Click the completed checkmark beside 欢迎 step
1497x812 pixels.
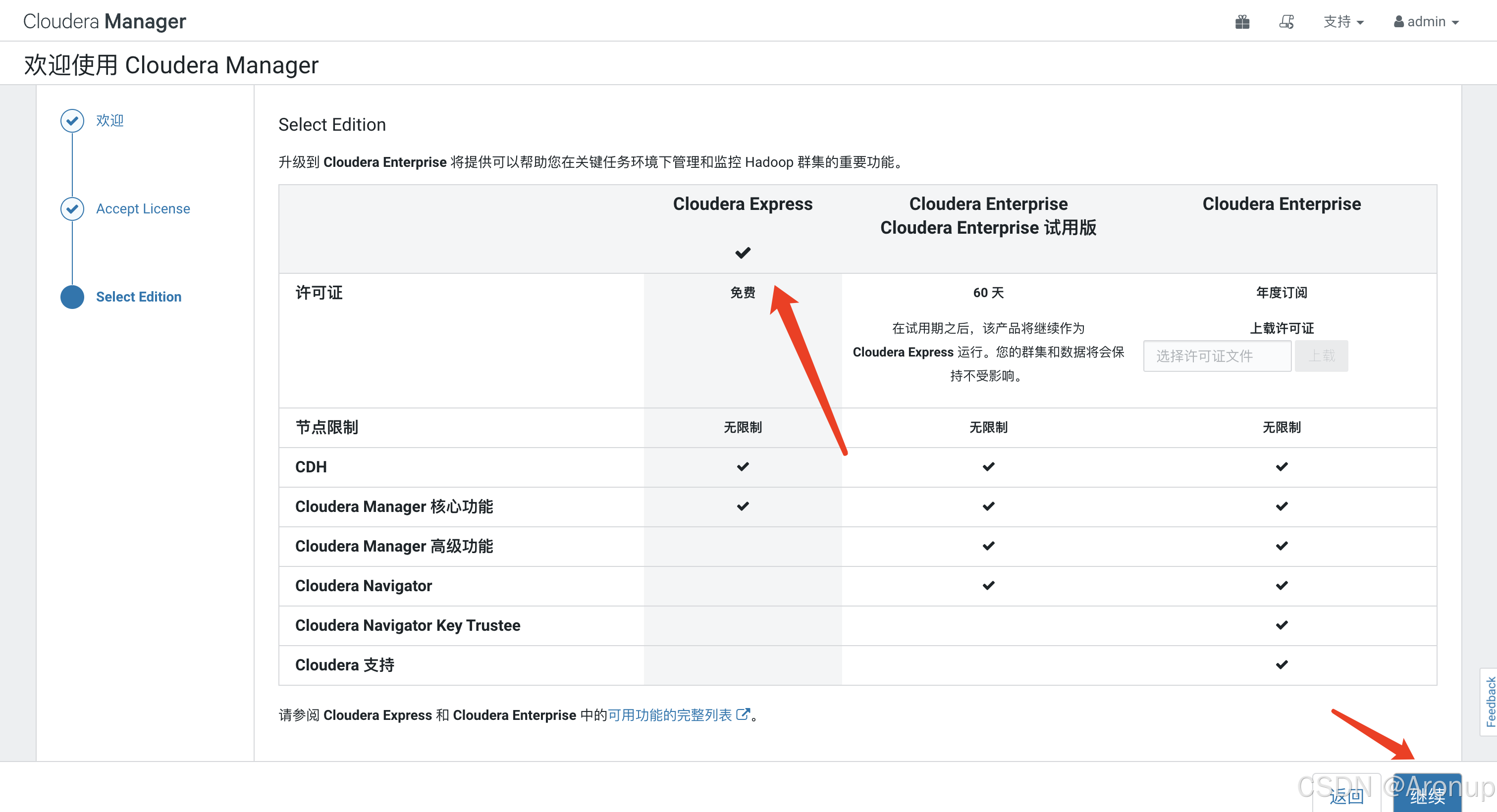(x=72, y=120)
